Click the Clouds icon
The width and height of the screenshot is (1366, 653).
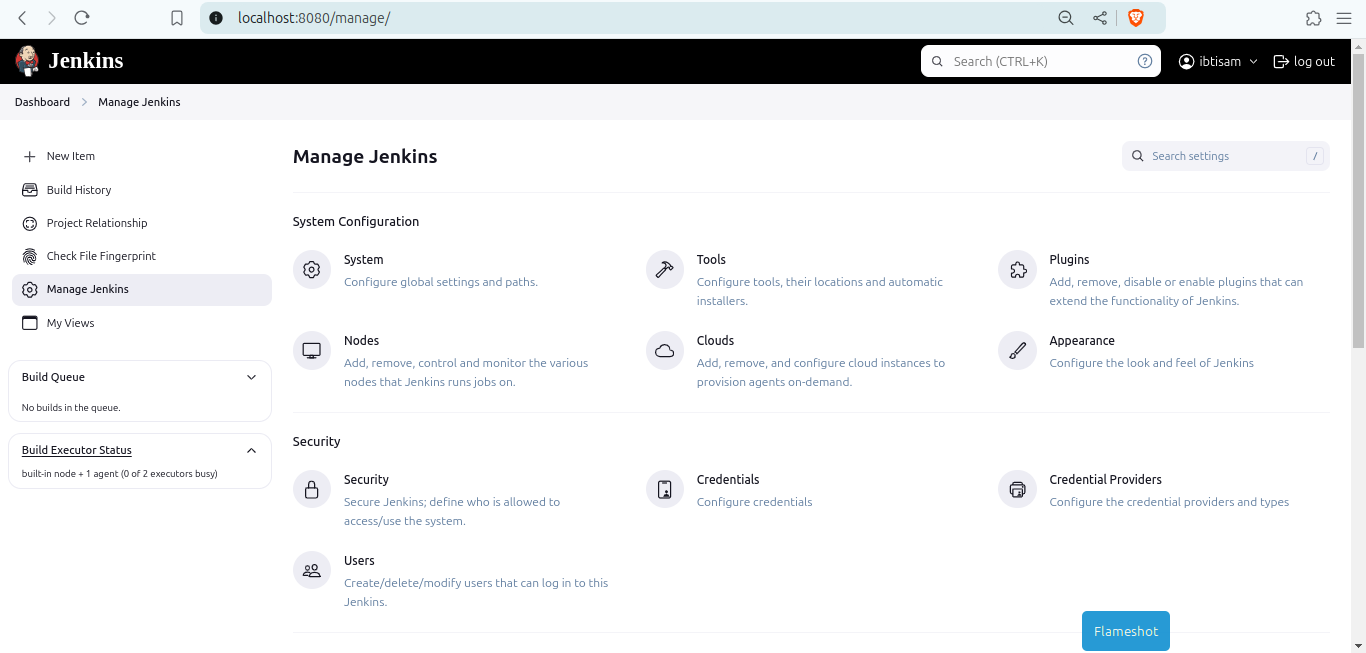(x=664, y=351)
